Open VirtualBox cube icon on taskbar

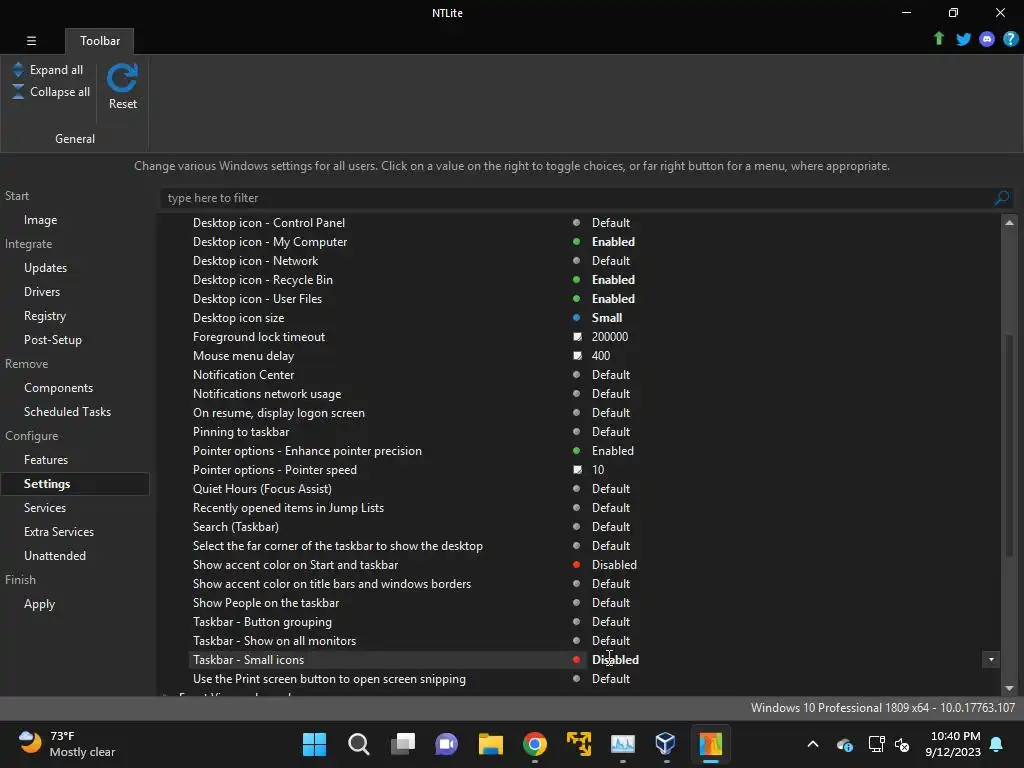pos(665,744)
